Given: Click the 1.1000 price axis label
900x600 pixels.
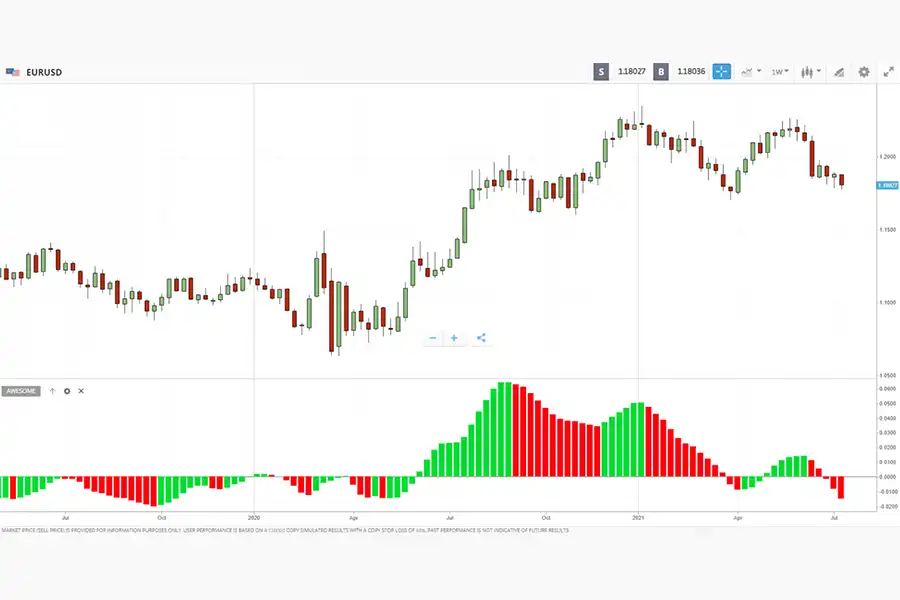Looking at the screenshot, I should [887, 303].
